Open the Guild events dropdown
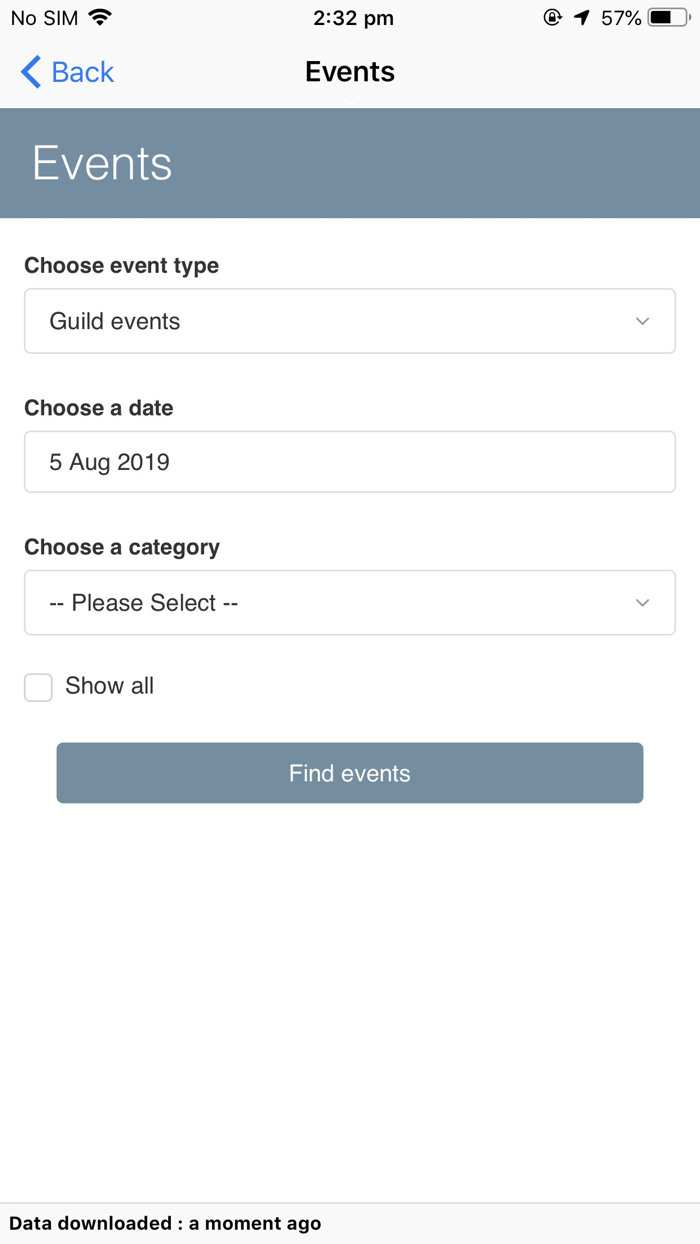The width and height of the screenshot is (700, 1244). (x=349, y=321)
